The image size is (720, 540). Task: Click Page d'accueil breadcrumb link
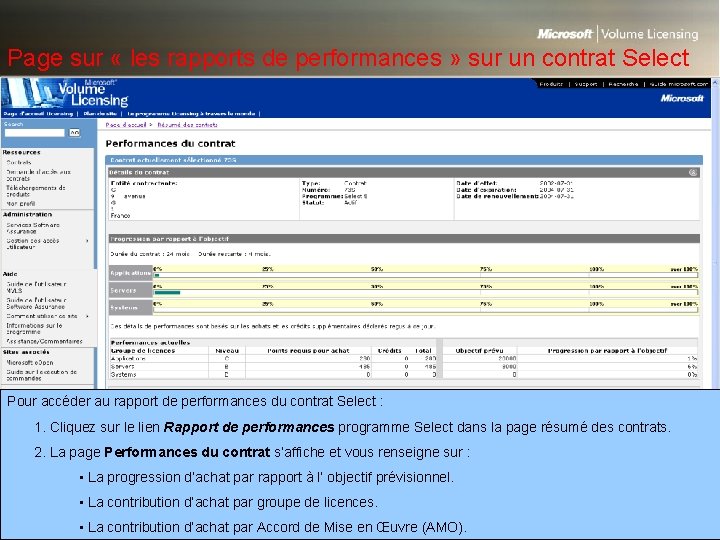click(x=125, y=125)
